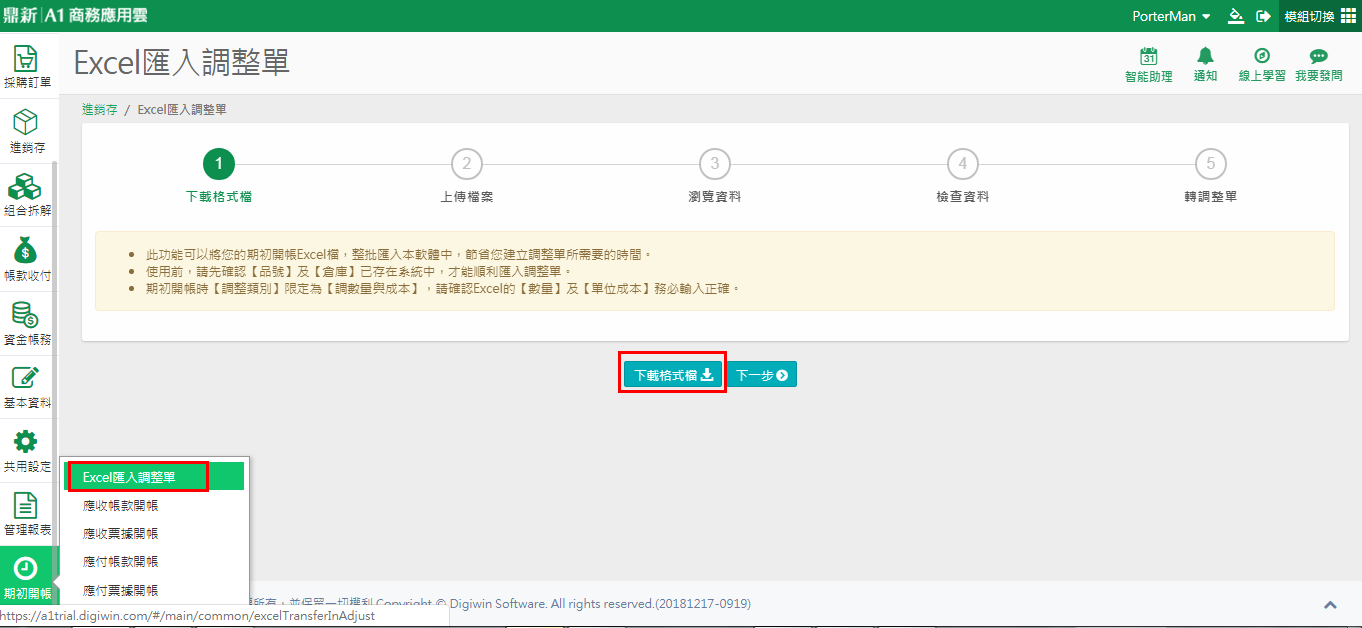Click step 4 檢查資料 circle
1362x628 pixels.
click(x=963, y=164)
